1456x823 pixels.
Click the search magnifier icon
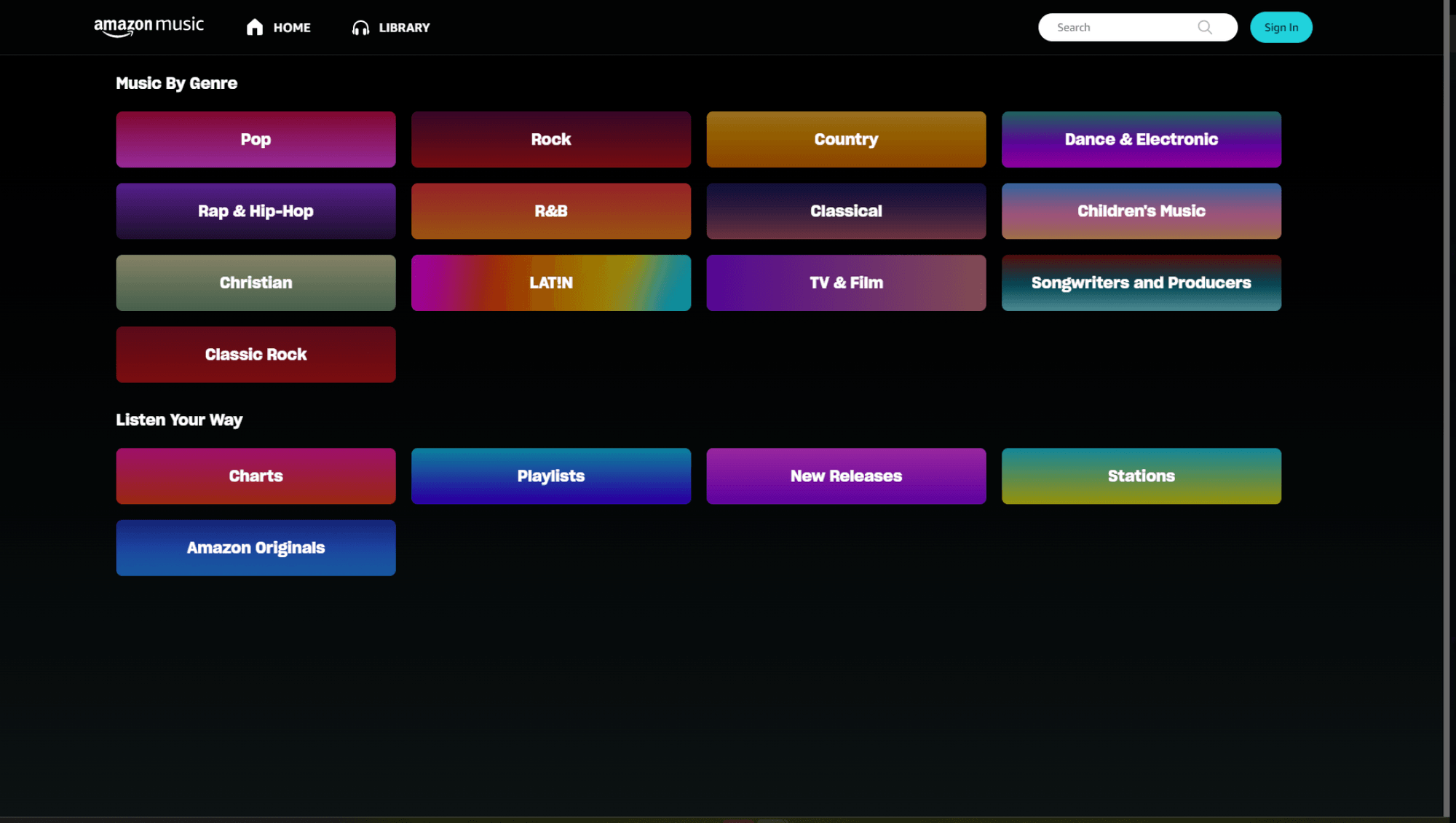coord(1205,27)
